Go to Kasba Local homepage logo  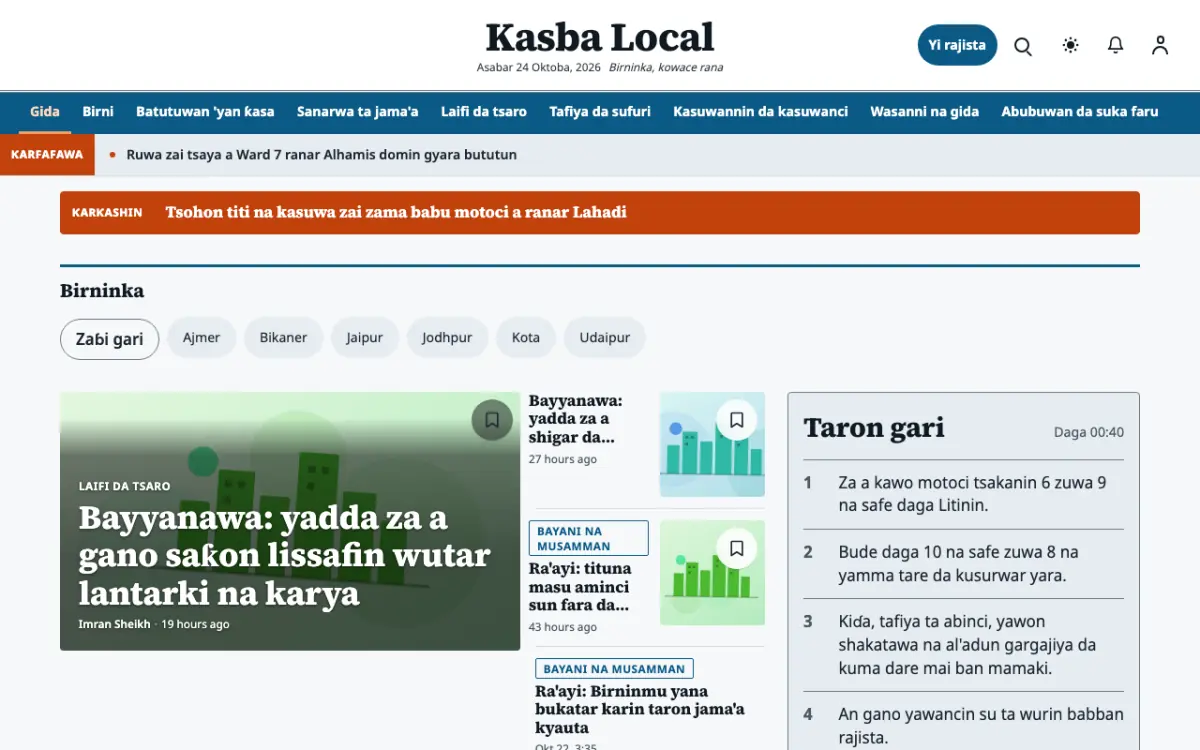point(600,38)
